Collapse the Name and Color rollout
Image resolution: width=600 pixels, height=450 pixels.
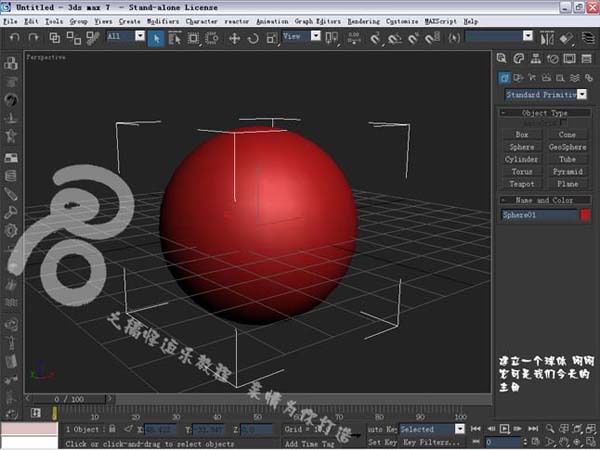pos(545,200)
